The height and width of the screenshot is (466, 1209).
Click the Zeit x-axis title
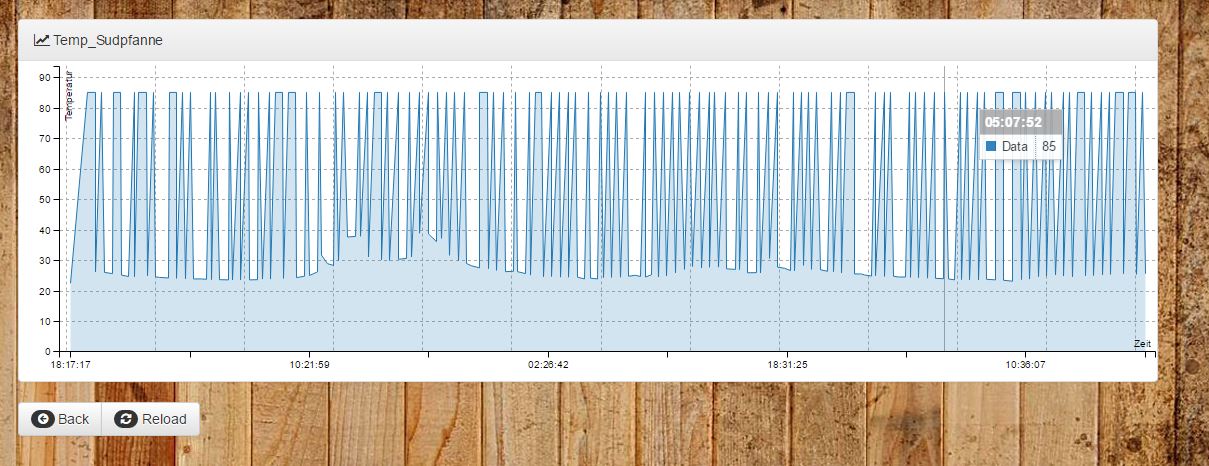pos(1142,344)
